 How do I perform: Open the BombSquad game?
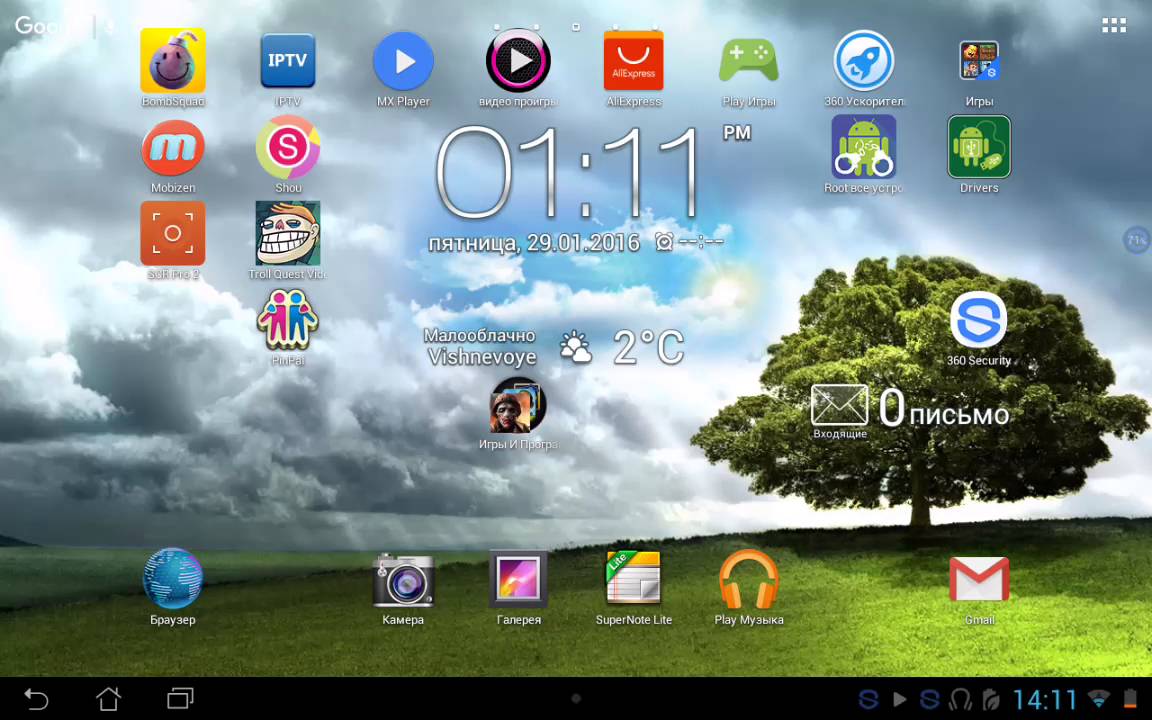173,60
